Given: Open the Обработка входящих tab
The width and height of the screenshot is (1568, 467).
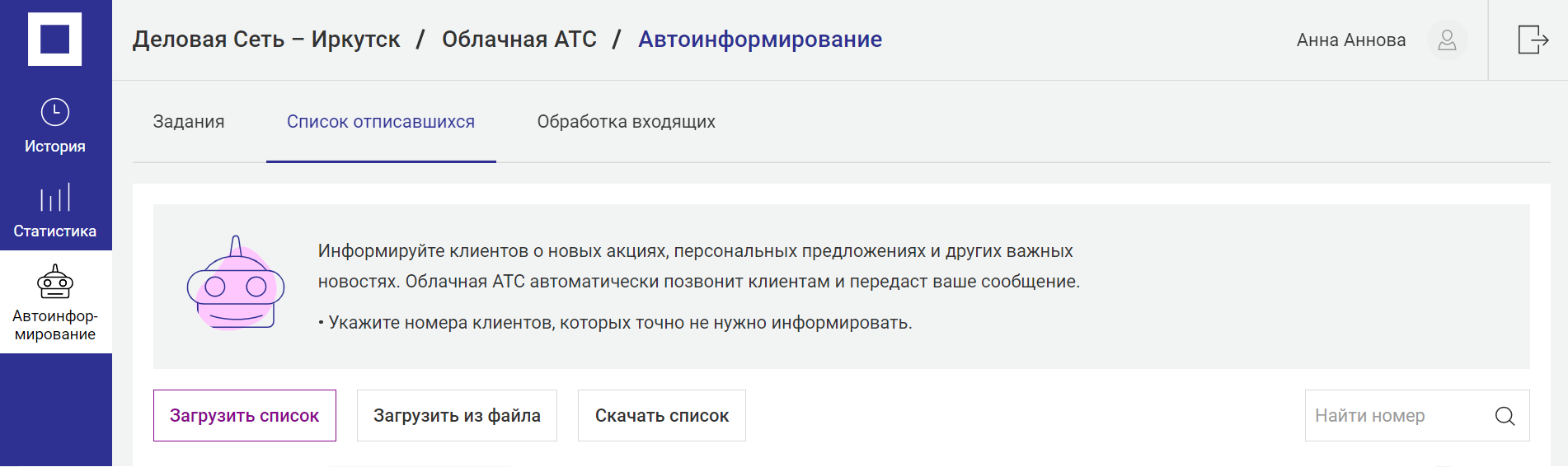Looking at the screenshot, I should click(x=626, y=122).
